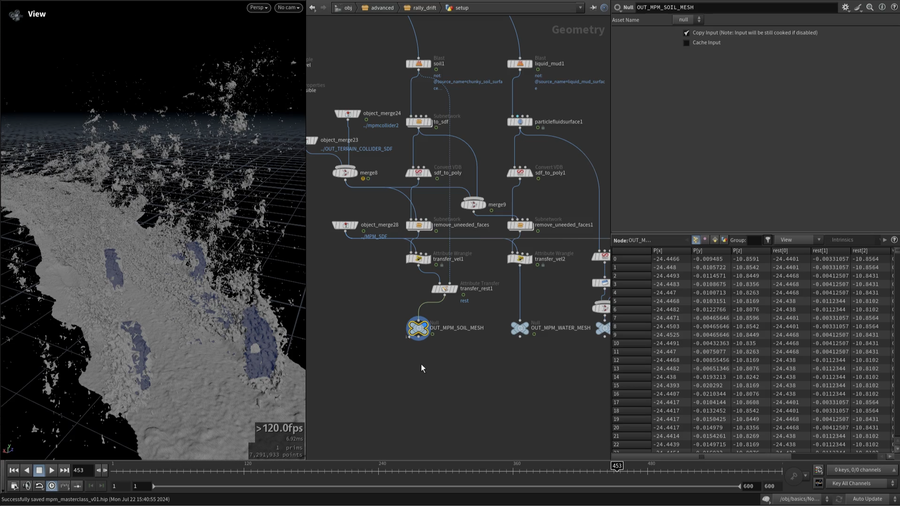Select the merge9 node icon
900x506 pixels.
[474, 205]
